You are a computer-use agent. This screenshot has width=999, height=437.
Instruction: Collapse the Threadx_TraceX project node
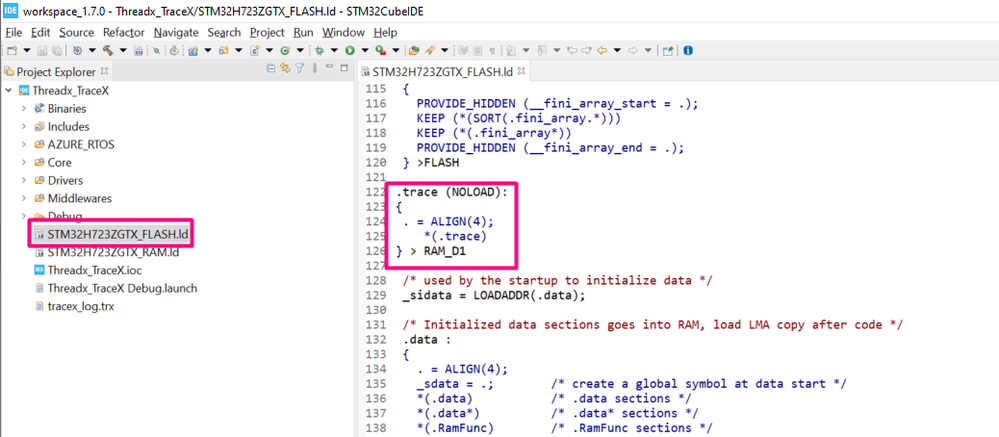8,90
